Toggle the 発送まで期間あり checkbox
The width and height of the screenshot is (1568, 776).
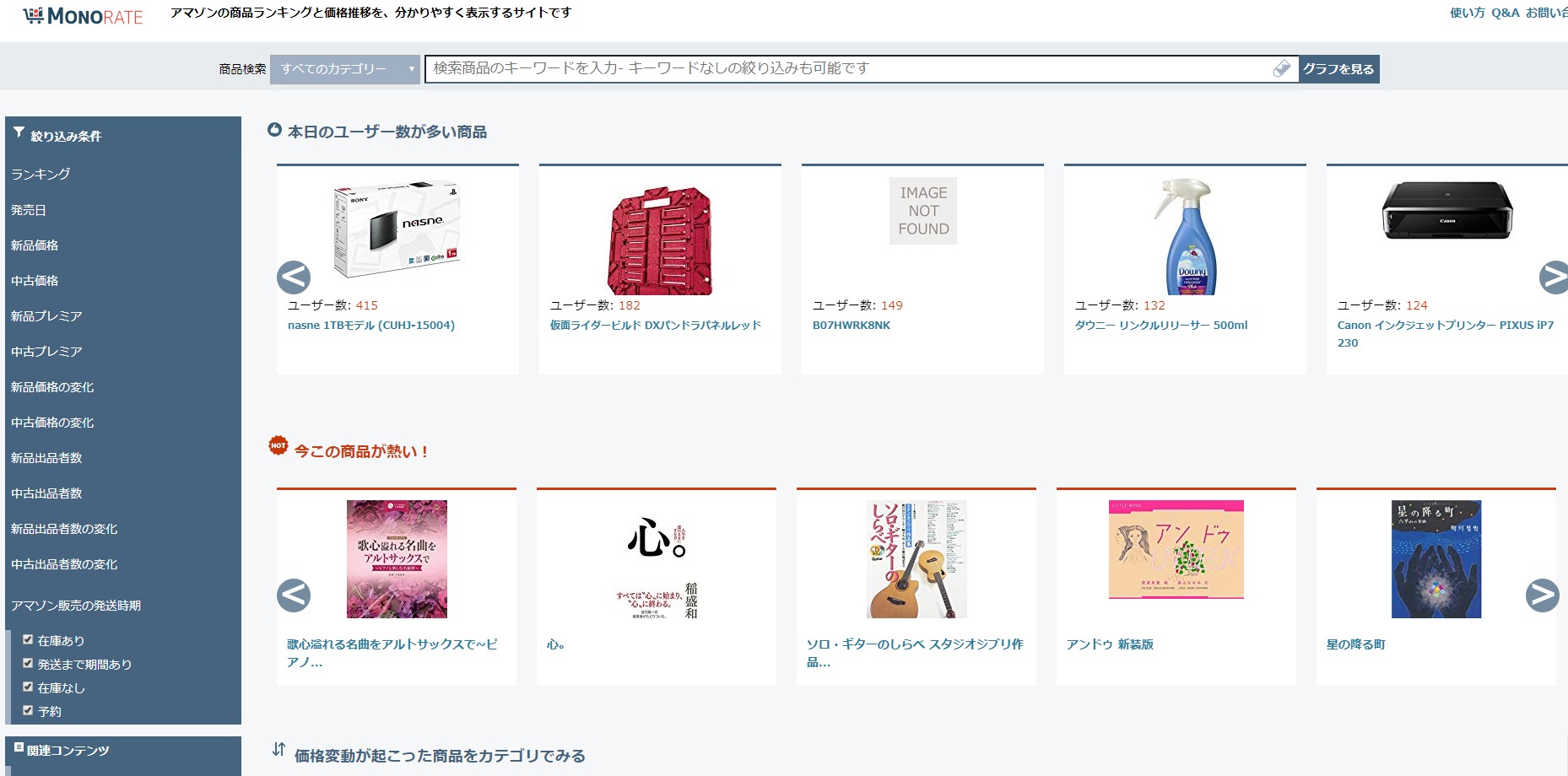coord(28,663)
